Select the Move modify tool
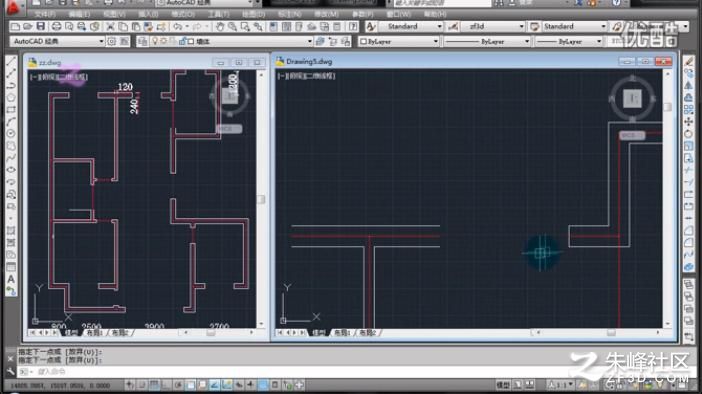 [689, 122]
